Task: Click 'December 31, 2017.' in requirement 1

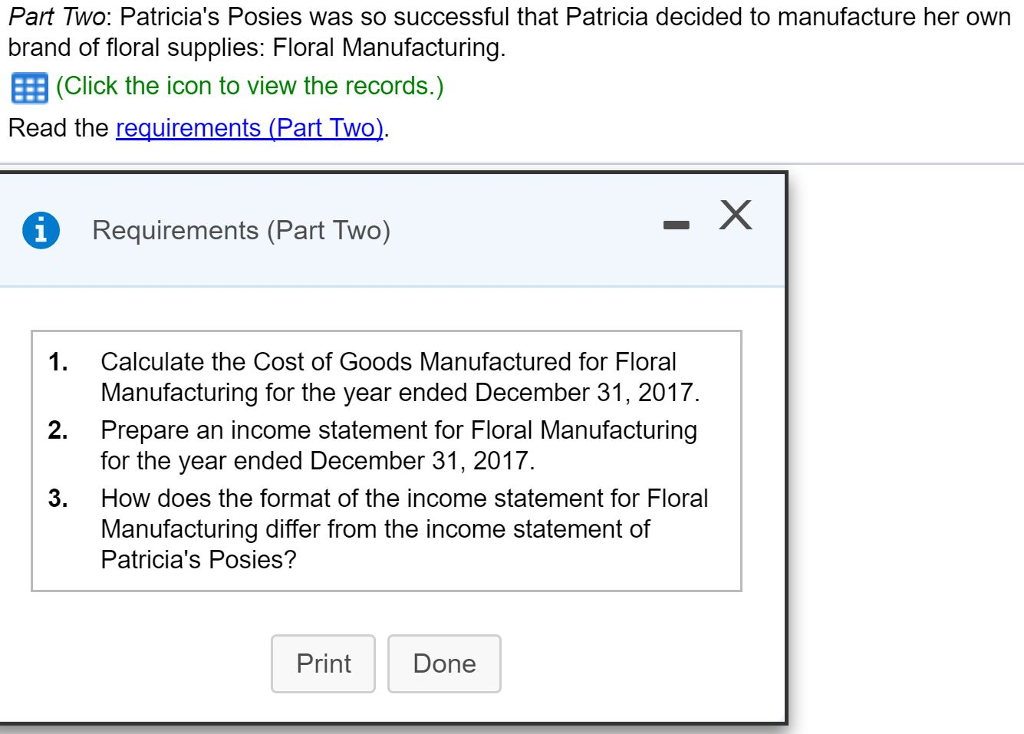Action: point(587,392)
